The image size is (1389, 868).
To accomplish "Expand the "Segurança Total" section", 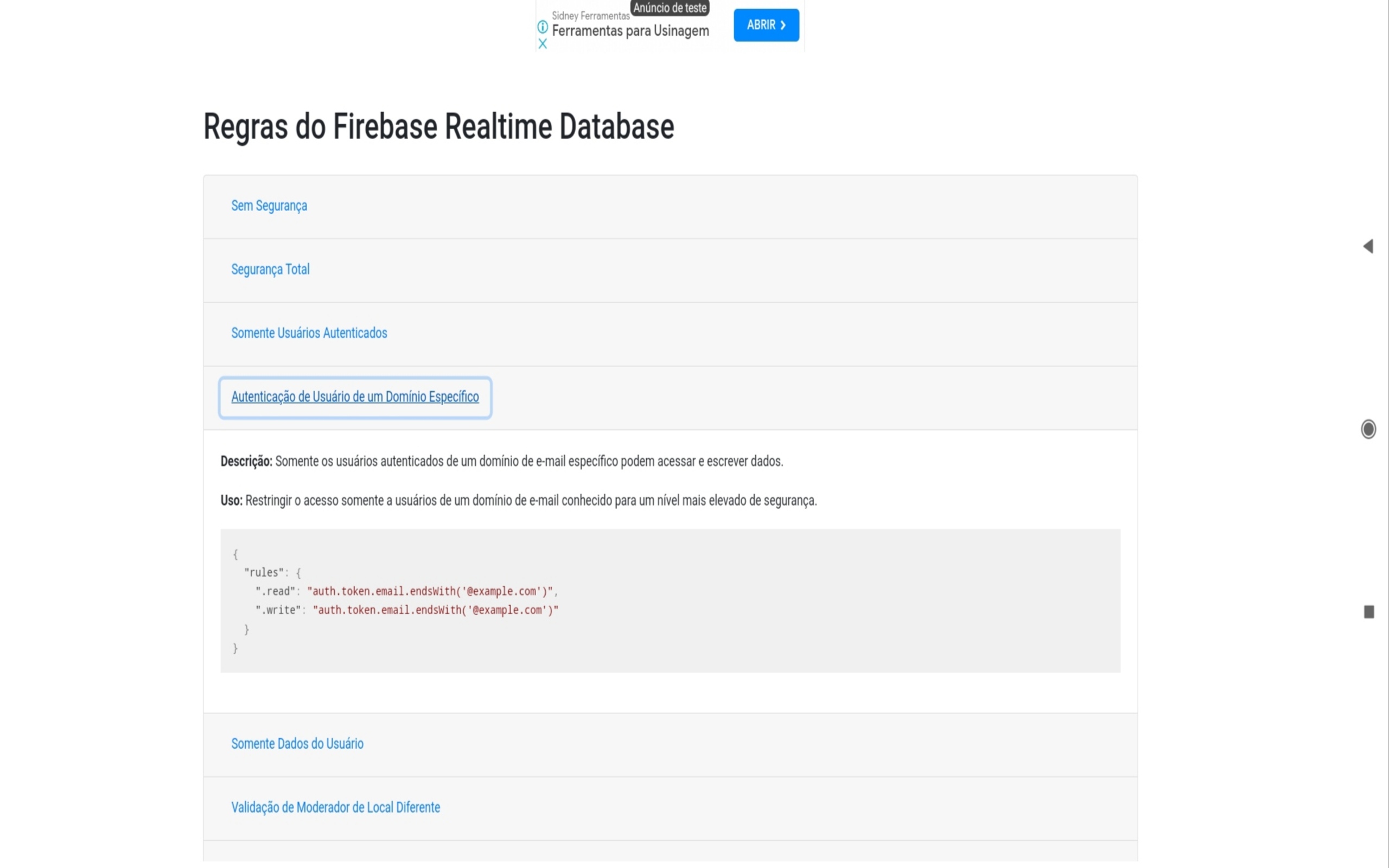I will pyautogui.click(x=270, y=269).
